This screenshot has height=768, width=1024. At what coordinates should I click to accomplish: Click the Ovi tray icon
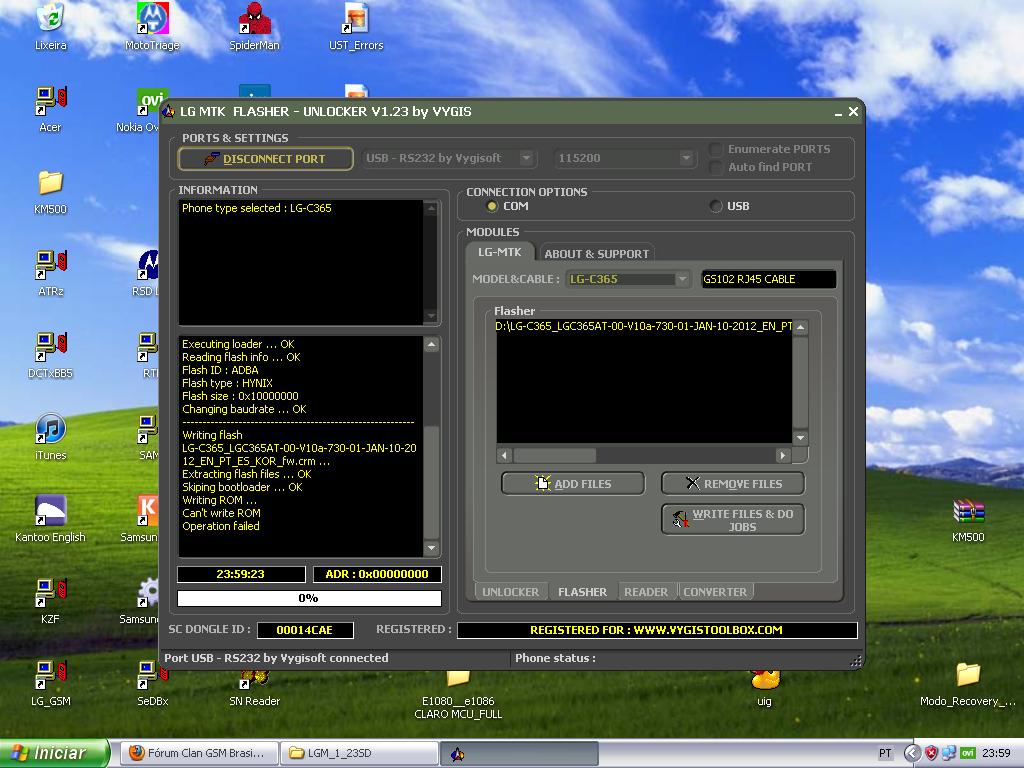[968, 753]
